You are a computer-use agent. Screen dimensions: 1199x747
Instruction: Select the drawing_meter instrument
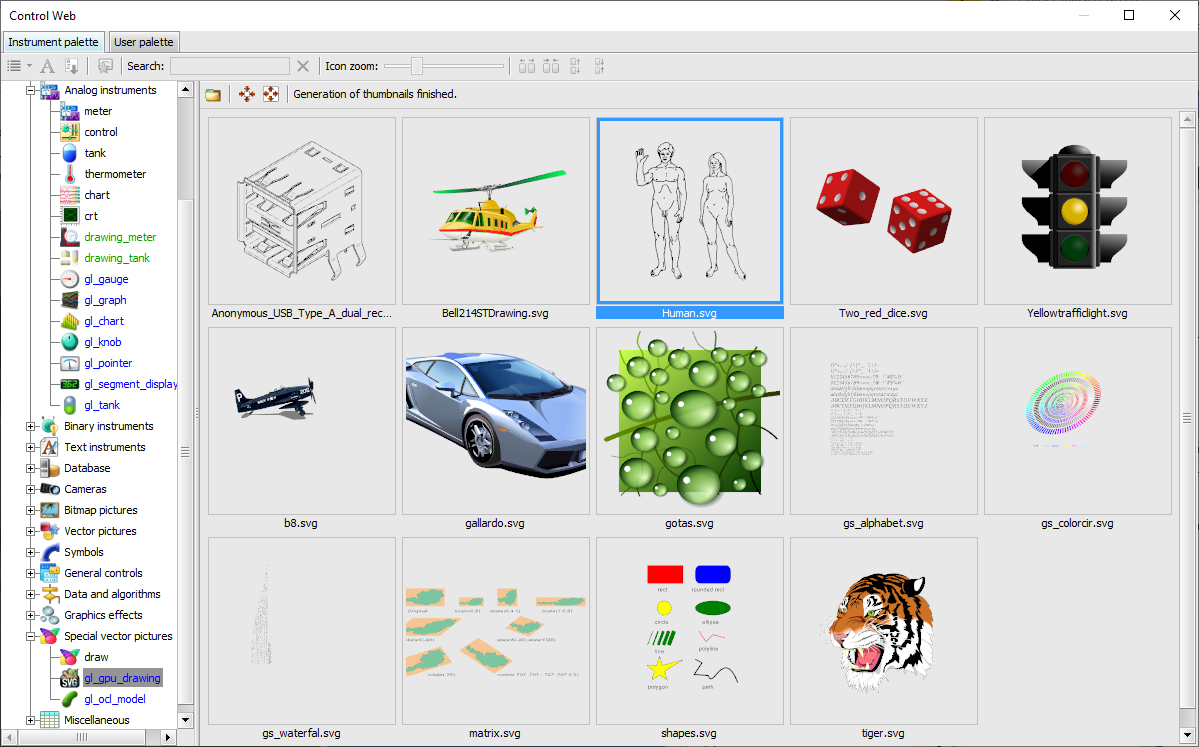(120, 237)
